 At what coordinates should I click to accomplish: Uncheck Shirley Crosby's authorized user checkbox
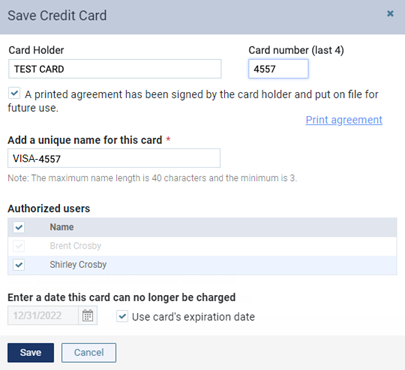(x=19, y=265)
